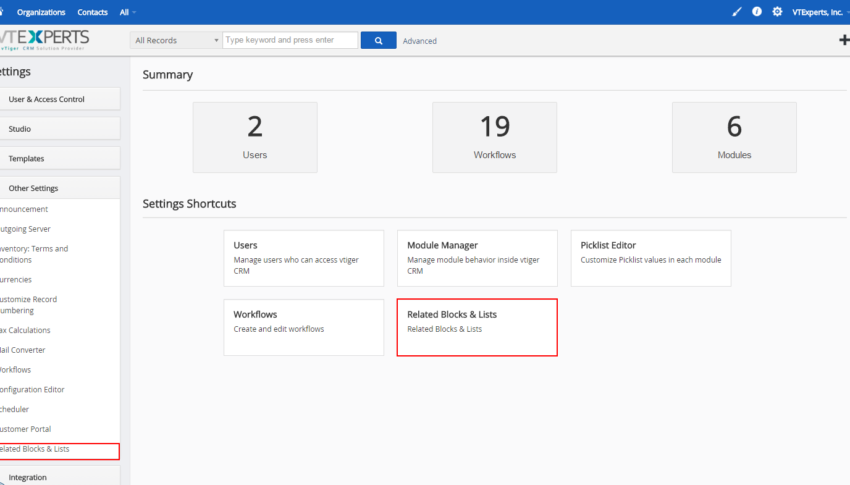
Task: Click the Advanced search link
Action: pyautogui.click(x=420, y=41)
